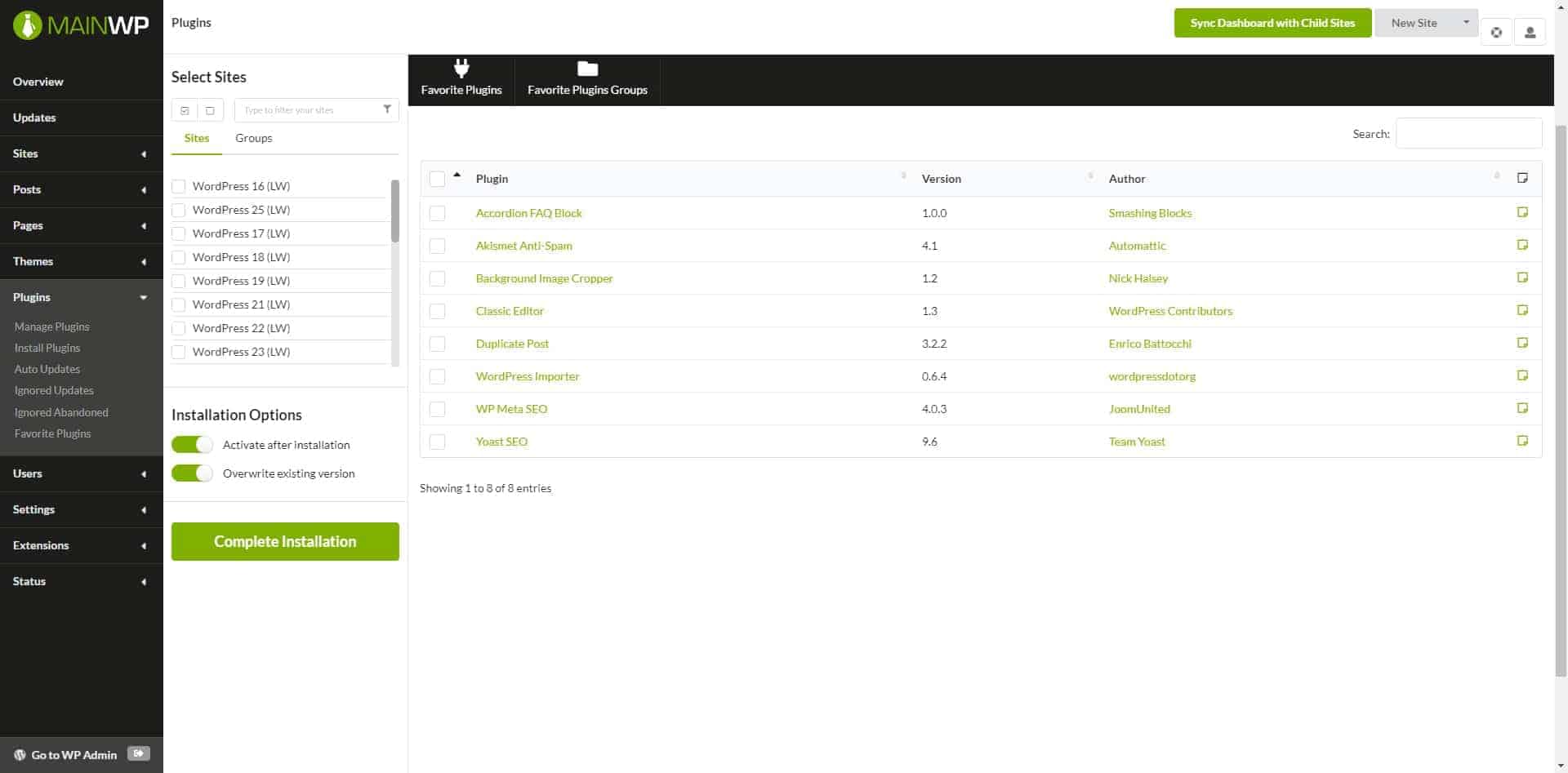Open Manage Plugins submenu item
Viewport: 1568px width, 773px height.
[52, 327]
